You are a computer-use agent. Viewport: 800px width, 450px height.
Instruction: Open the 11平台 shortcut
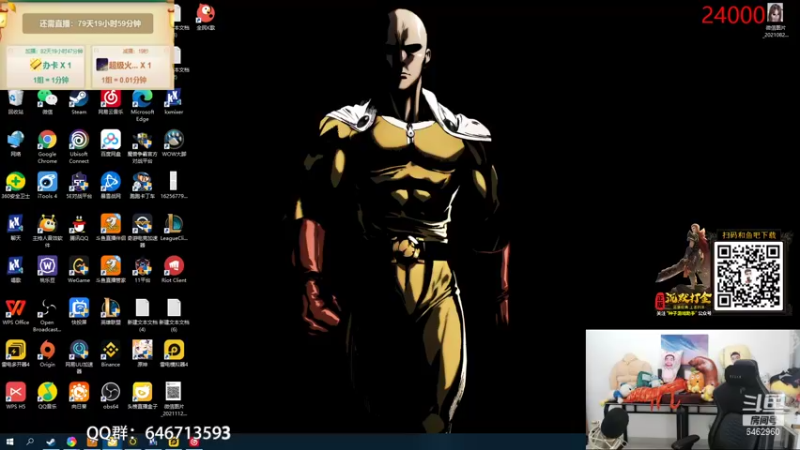click(142, 269)
